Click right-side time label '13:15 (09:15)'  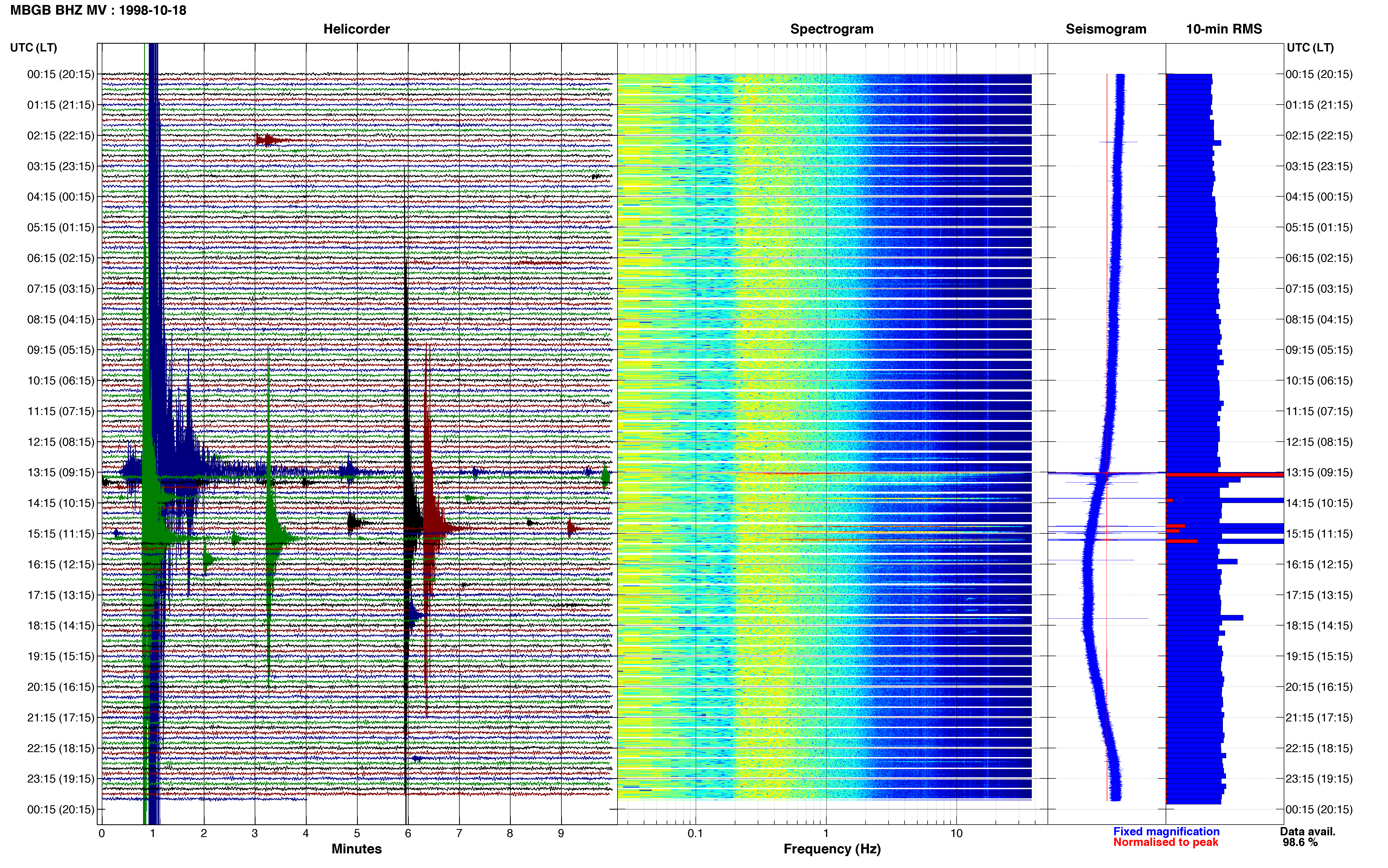(x=1319, y=473)
